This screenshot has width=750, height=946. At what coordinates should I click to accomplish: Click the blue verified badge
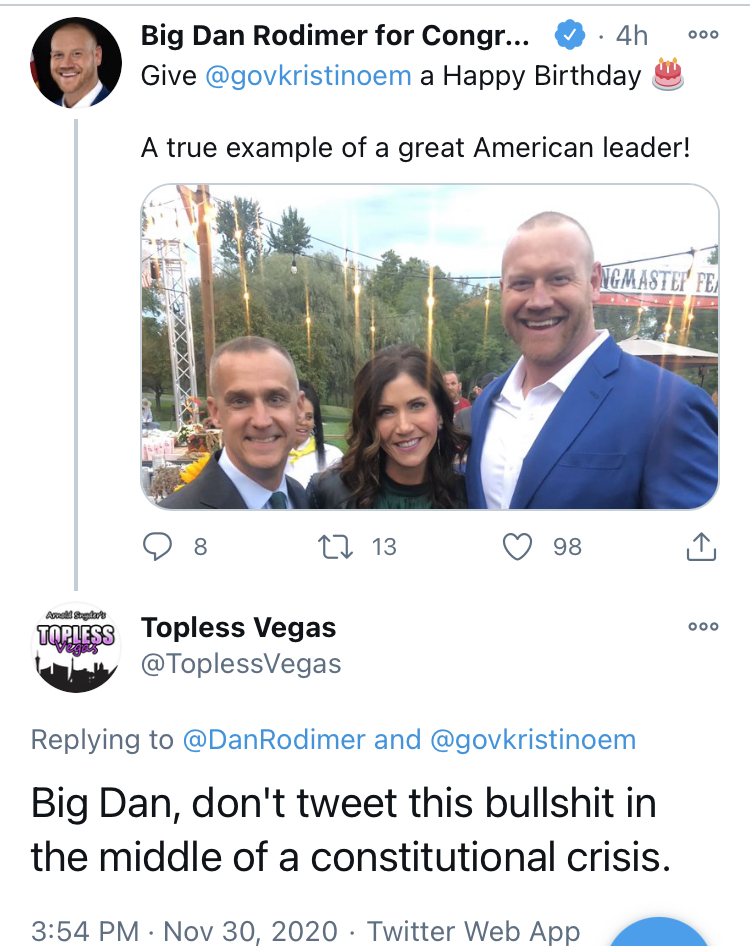click(x=569, y=36)
